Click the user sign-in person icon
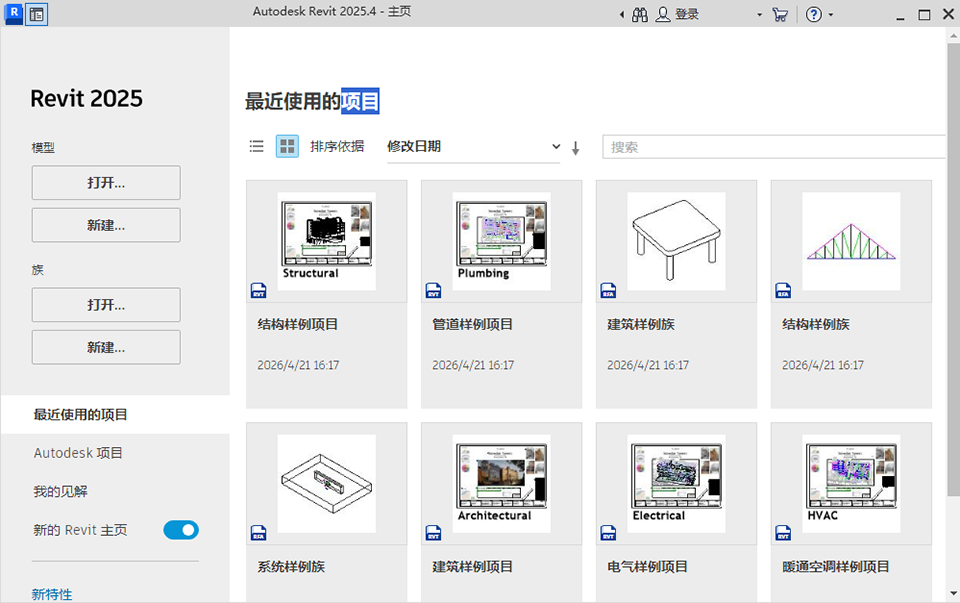This screenshot has width=960, height=603. [662, 14]
